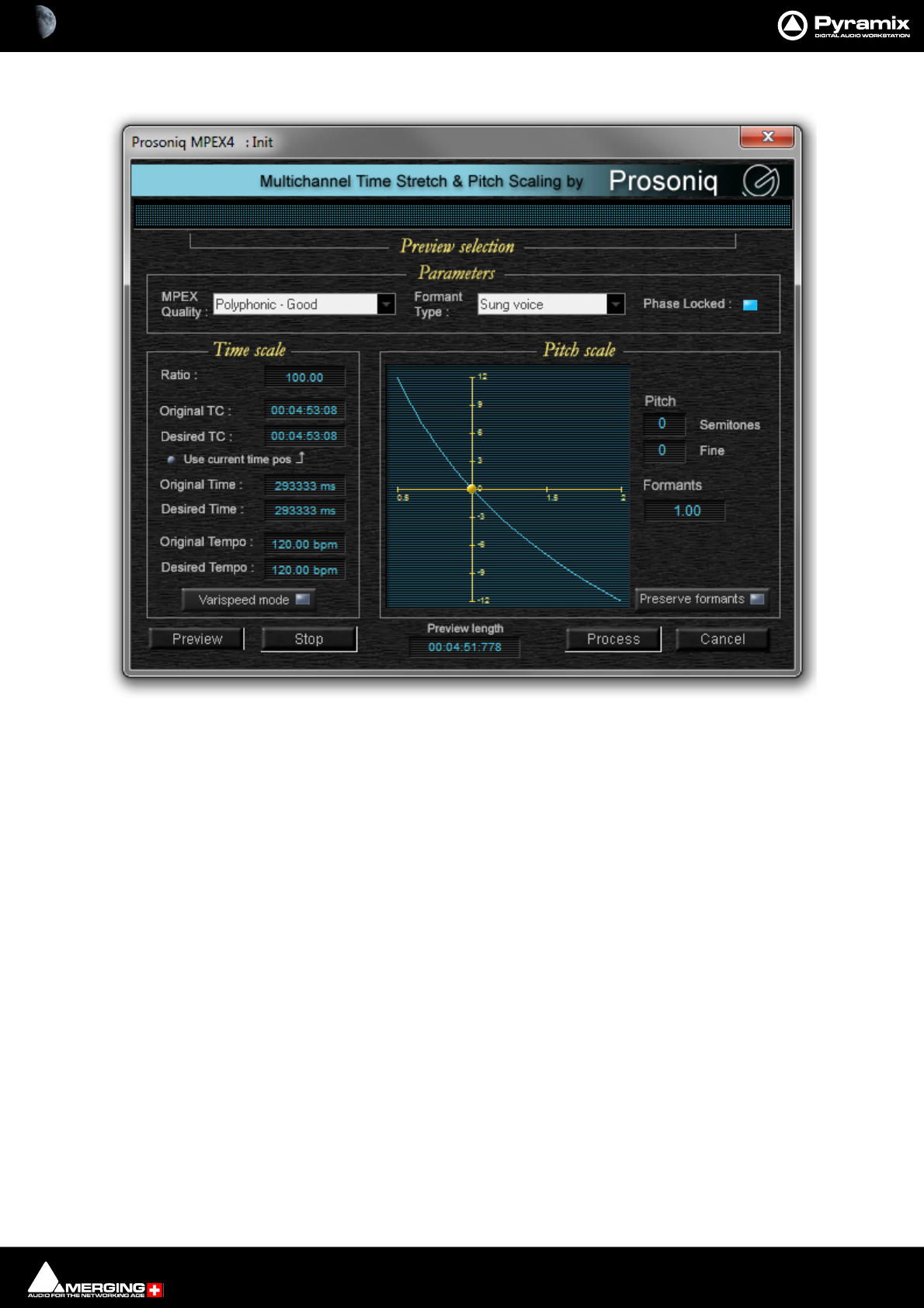924x1308 pixels.
Task: Click the Pitch Fine value field
Action: point(663,450)
